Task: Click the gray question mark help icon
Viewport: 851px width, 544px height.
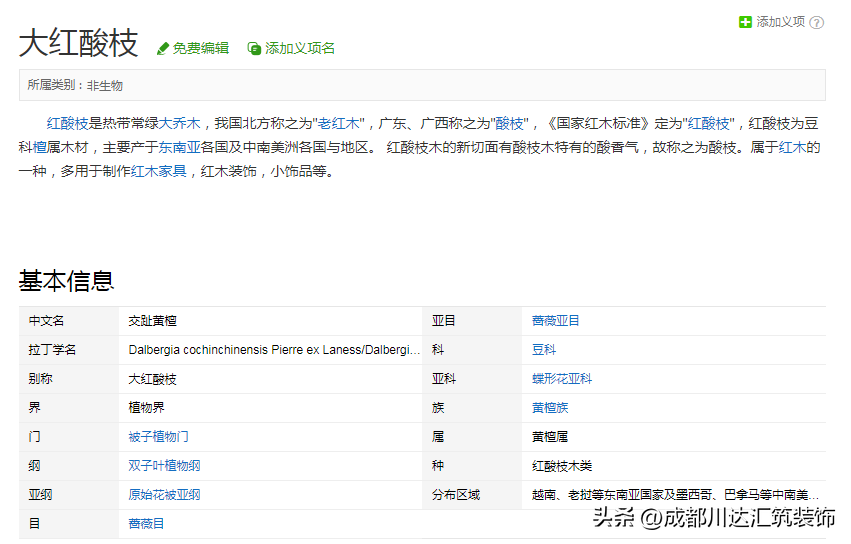Action: 817,22
